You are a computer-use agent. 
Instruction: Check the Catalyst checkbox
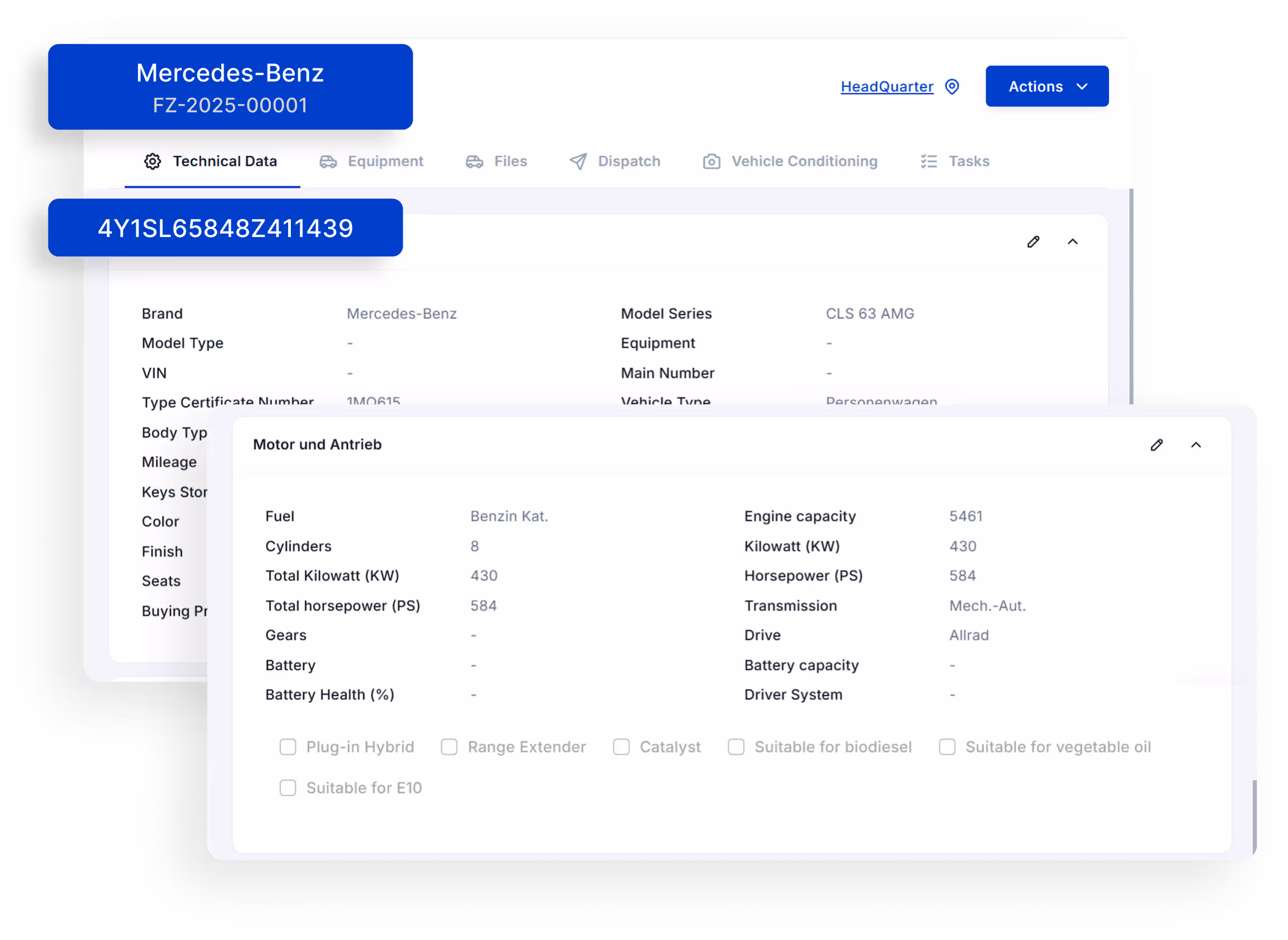621,747
